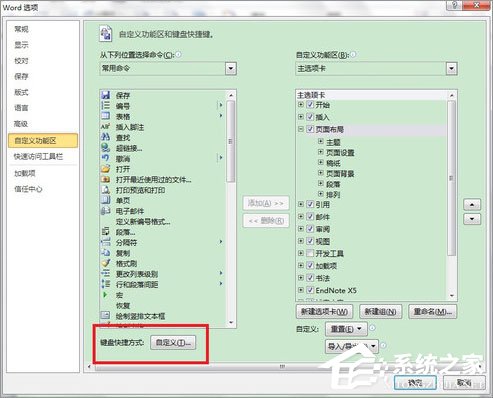Screen dimensions: 493x398
Task: Select the 保存 save icon in command list
Action: click(x=105, y=95)
